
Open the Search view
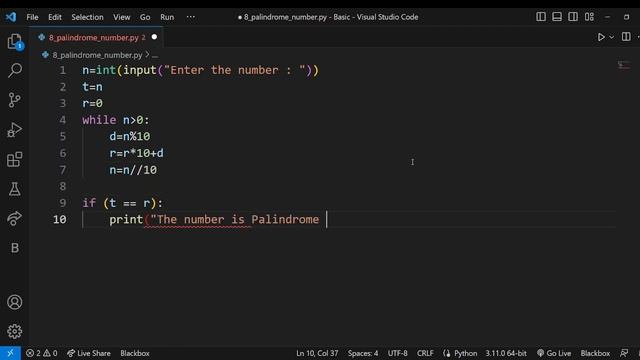tap(15, 70)
